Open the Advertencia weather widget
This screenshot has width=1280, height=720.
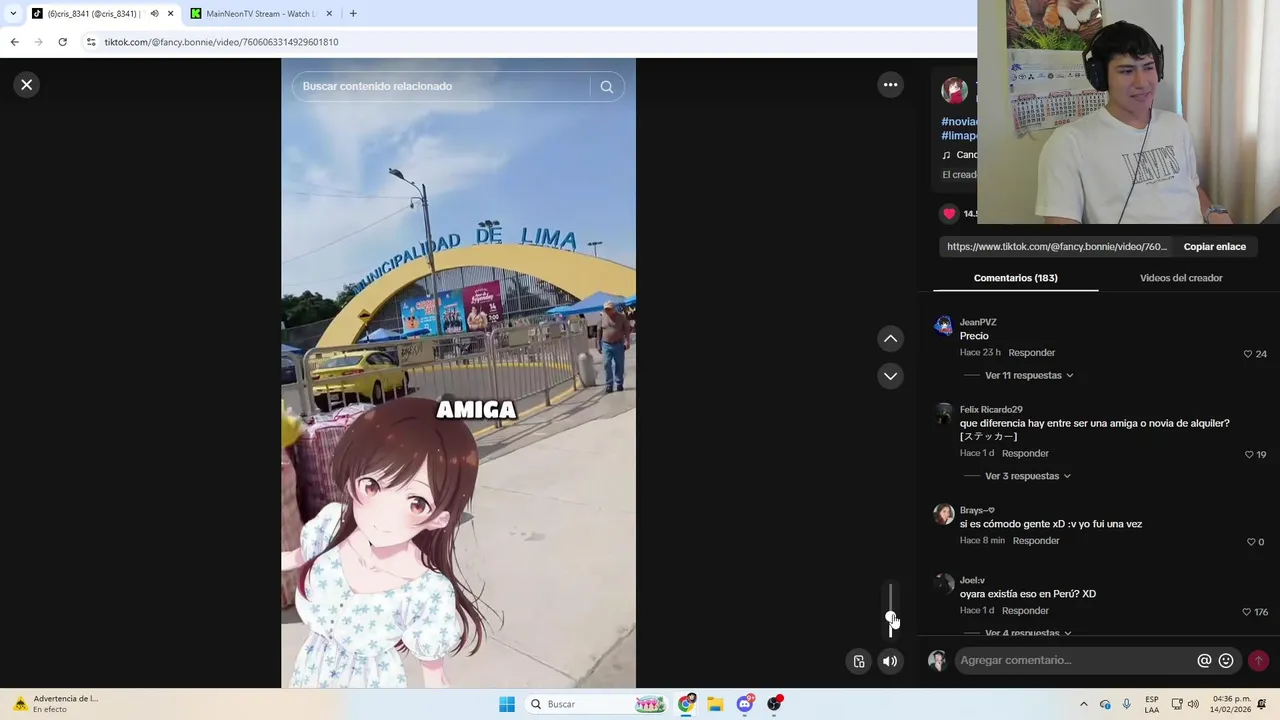click(x=55, y=704)
